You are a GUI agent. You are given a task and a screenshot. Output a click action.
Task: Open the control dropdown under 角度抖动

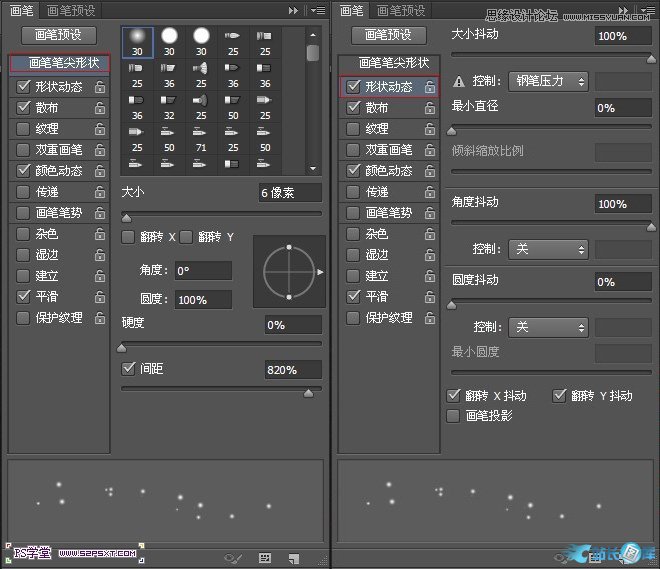point(548,249)
